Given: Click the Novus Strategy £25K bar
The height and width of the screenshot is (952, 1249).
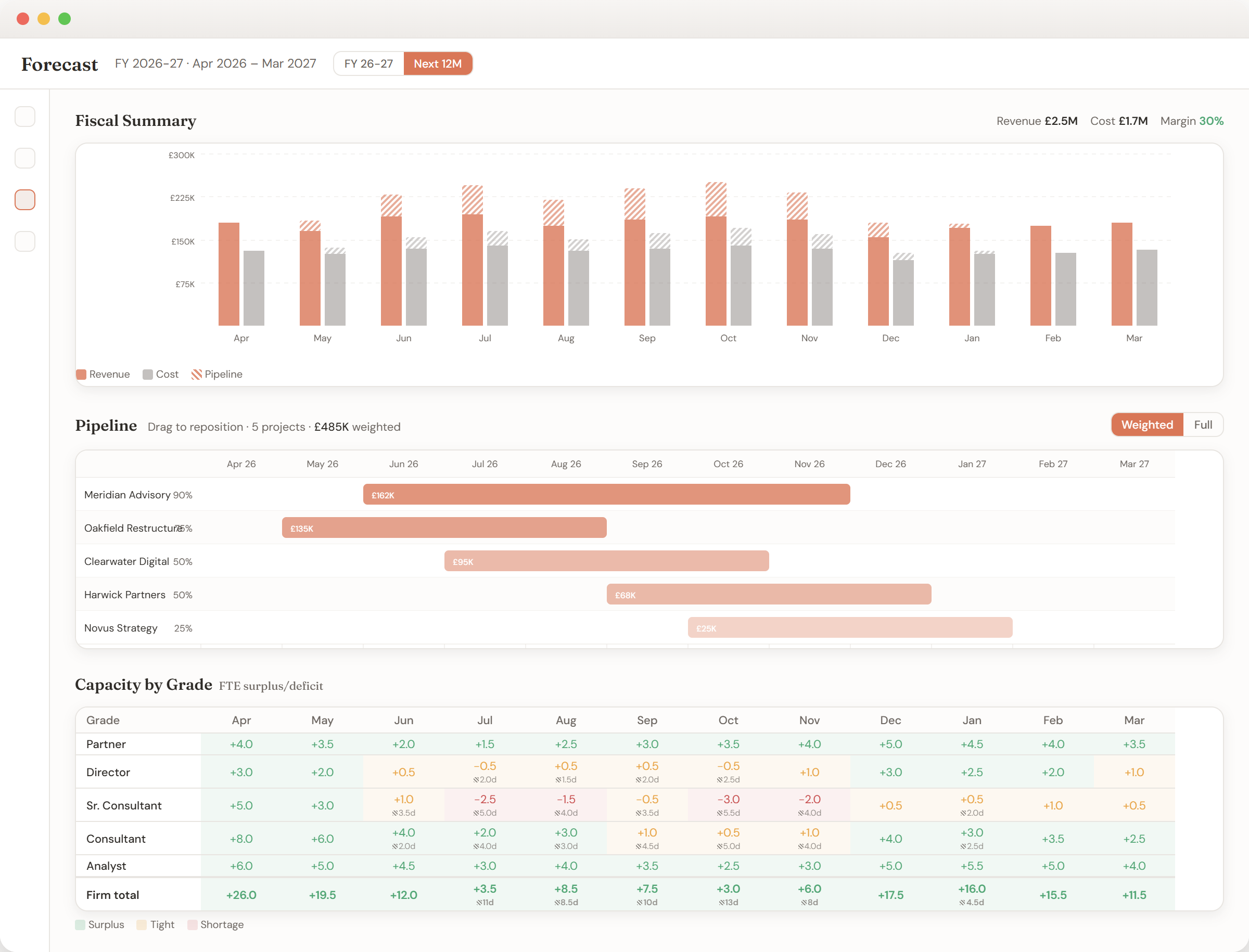Looking at the screenshot, I should [849, 628].
